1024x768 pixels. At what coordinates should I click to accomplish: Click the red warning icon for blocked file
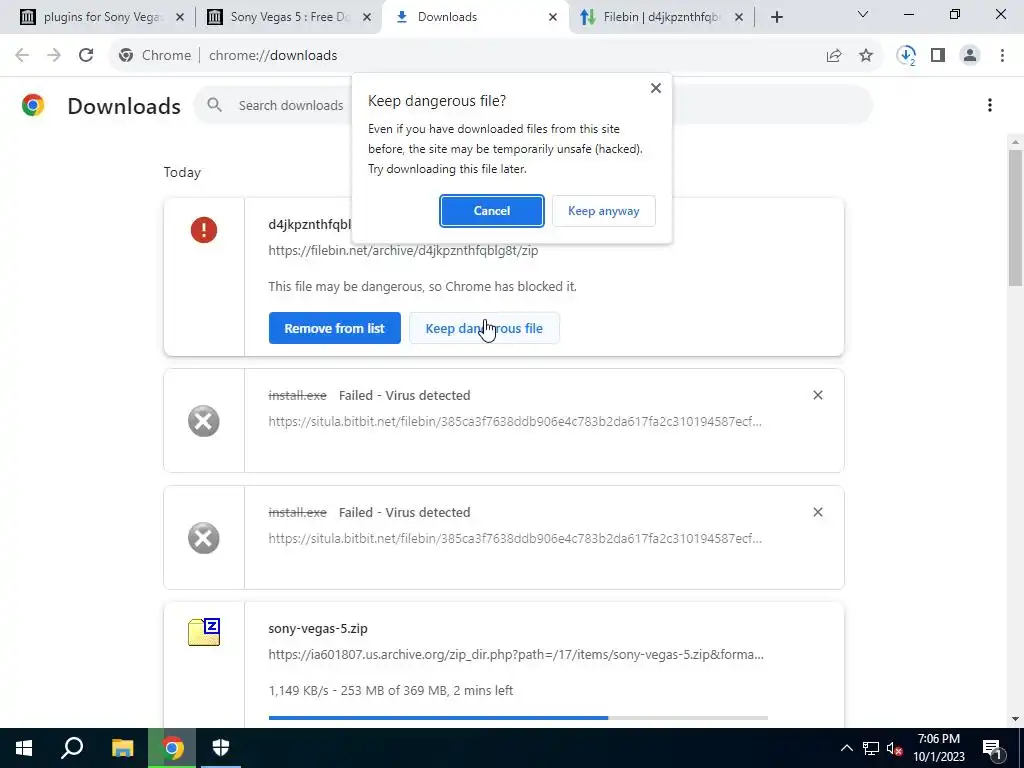[x=204, y=230]
